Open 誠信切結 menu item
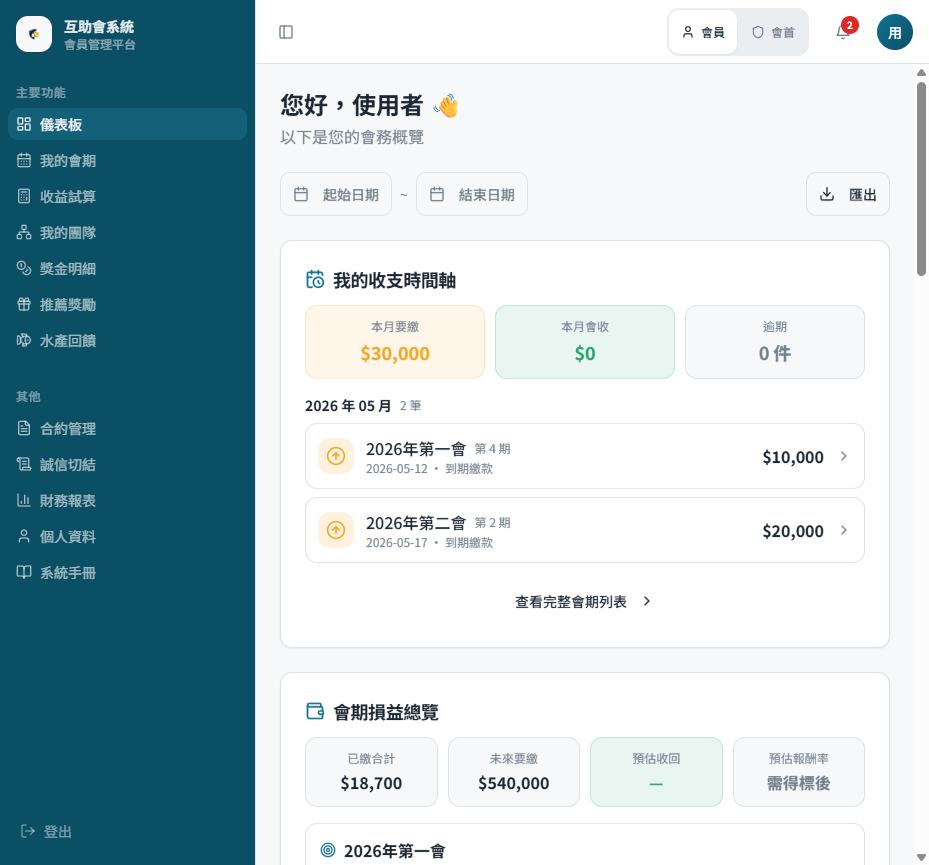Viewport: 929px width, 865px height. click(x=127, y=464)
